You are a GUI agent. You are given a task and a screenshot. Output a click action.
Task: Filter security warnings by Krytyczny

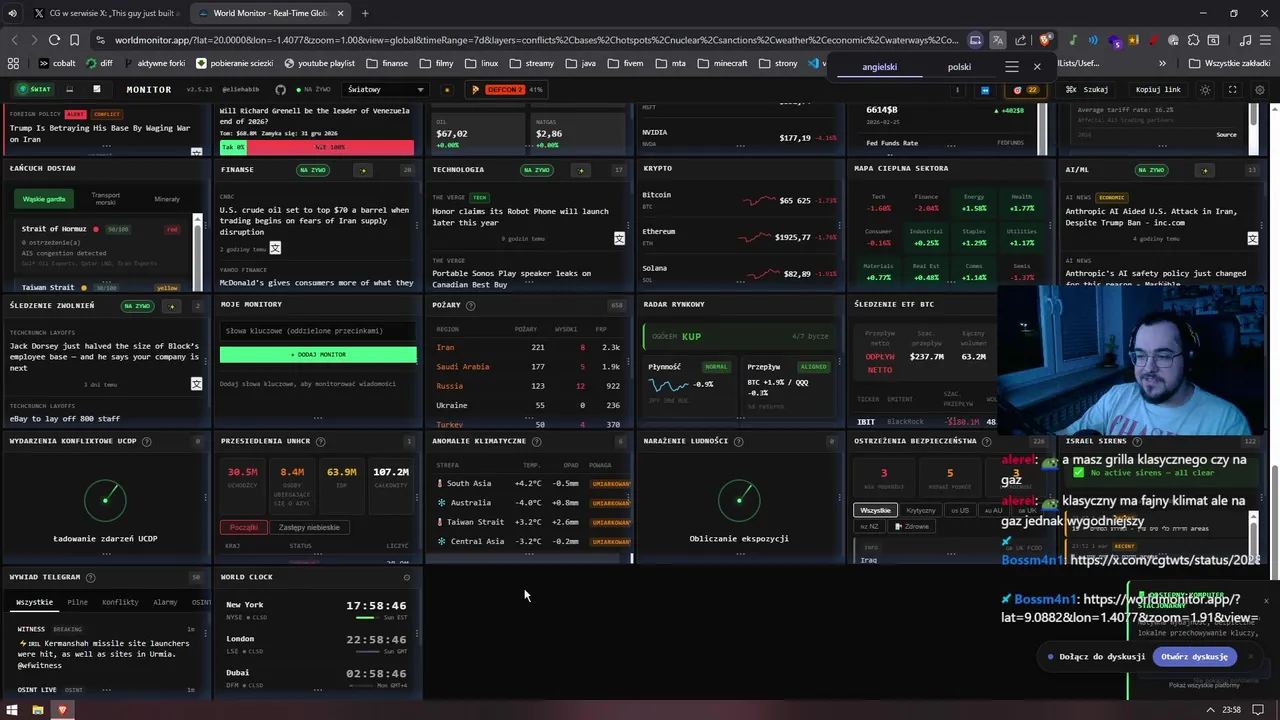[x=921, y=510]
